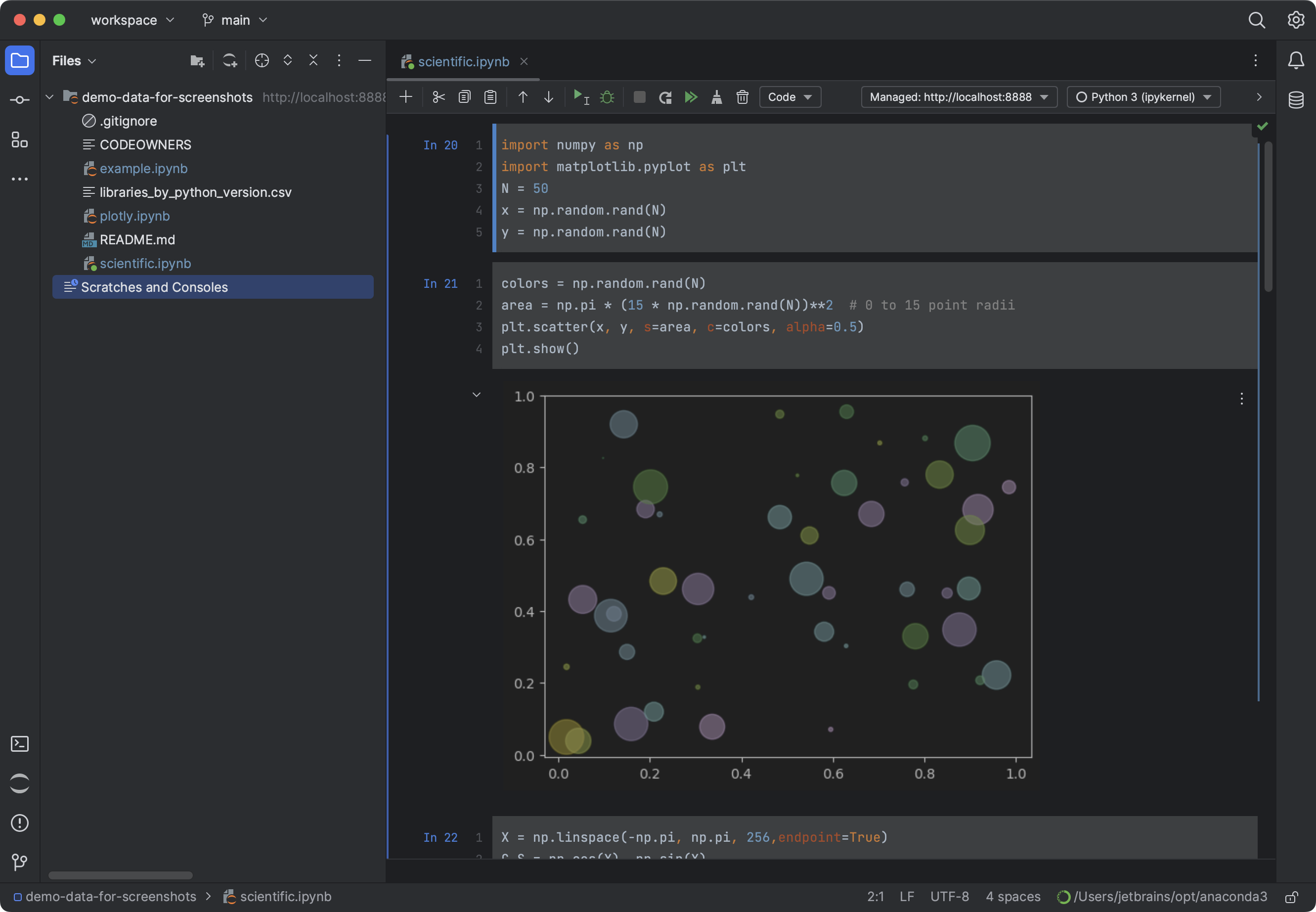1316x912 pixels.
Task: Open the debugger for the current cell
Action: [x=607, y=96]
